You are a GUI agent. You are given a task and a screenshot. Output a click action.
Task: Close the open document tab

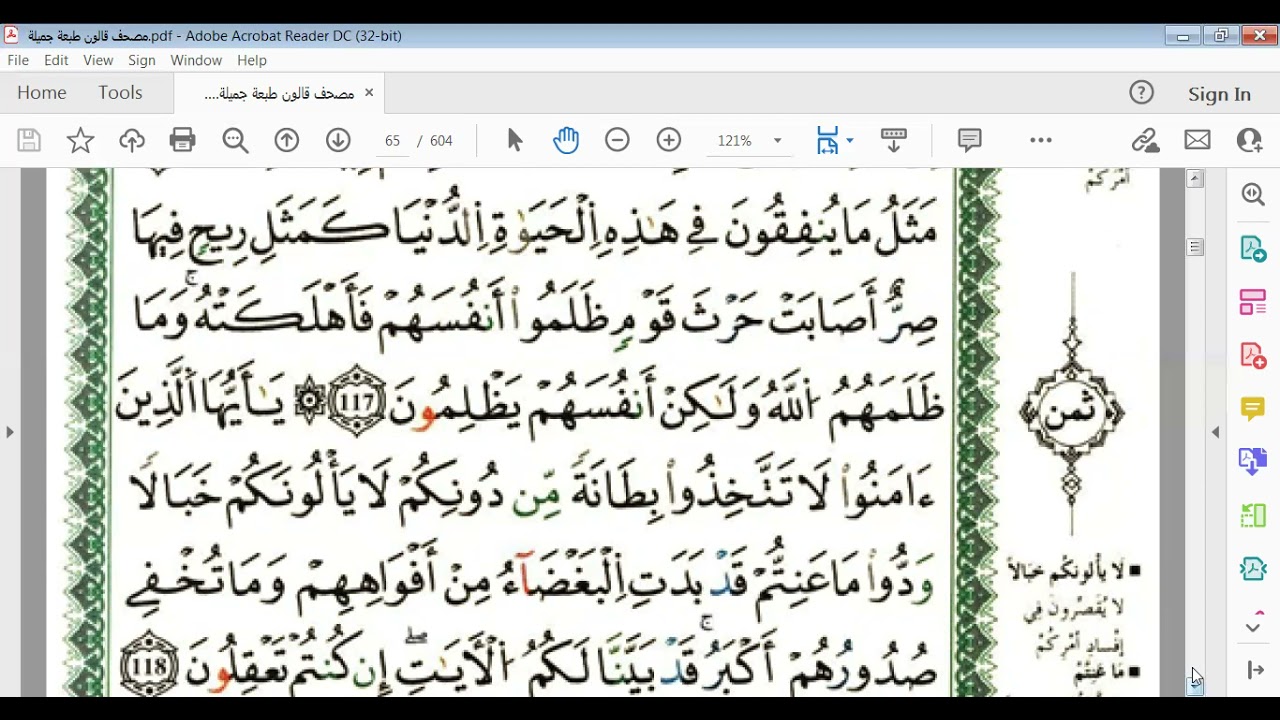coord(369,92)
